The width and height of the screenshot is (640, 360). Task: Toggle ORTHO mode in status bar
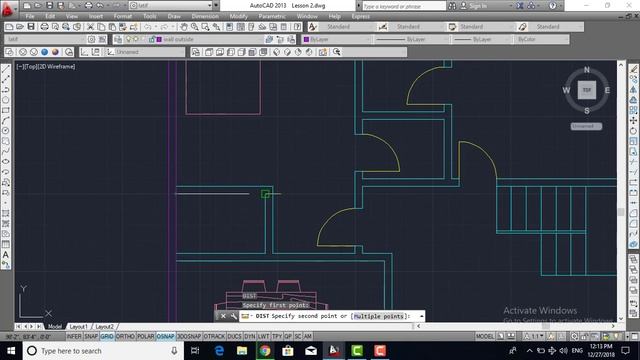pyautogui.click(x=125, y=336)
